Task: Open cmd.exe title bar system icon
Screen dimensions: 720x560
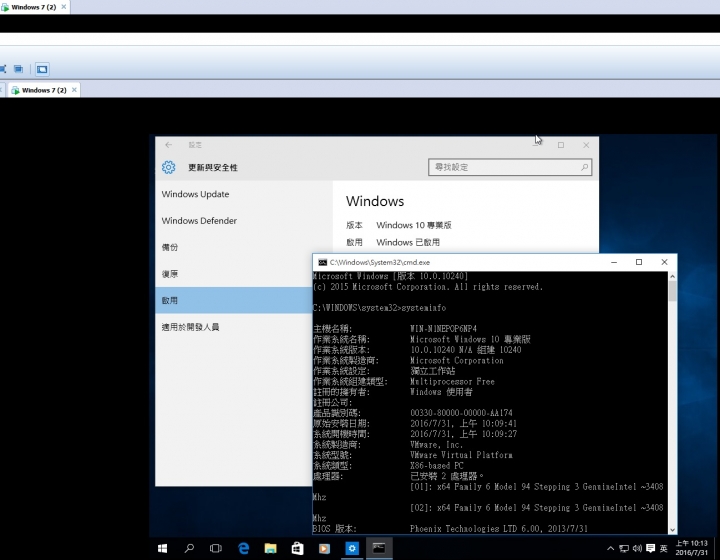Action: coord(322,263)
